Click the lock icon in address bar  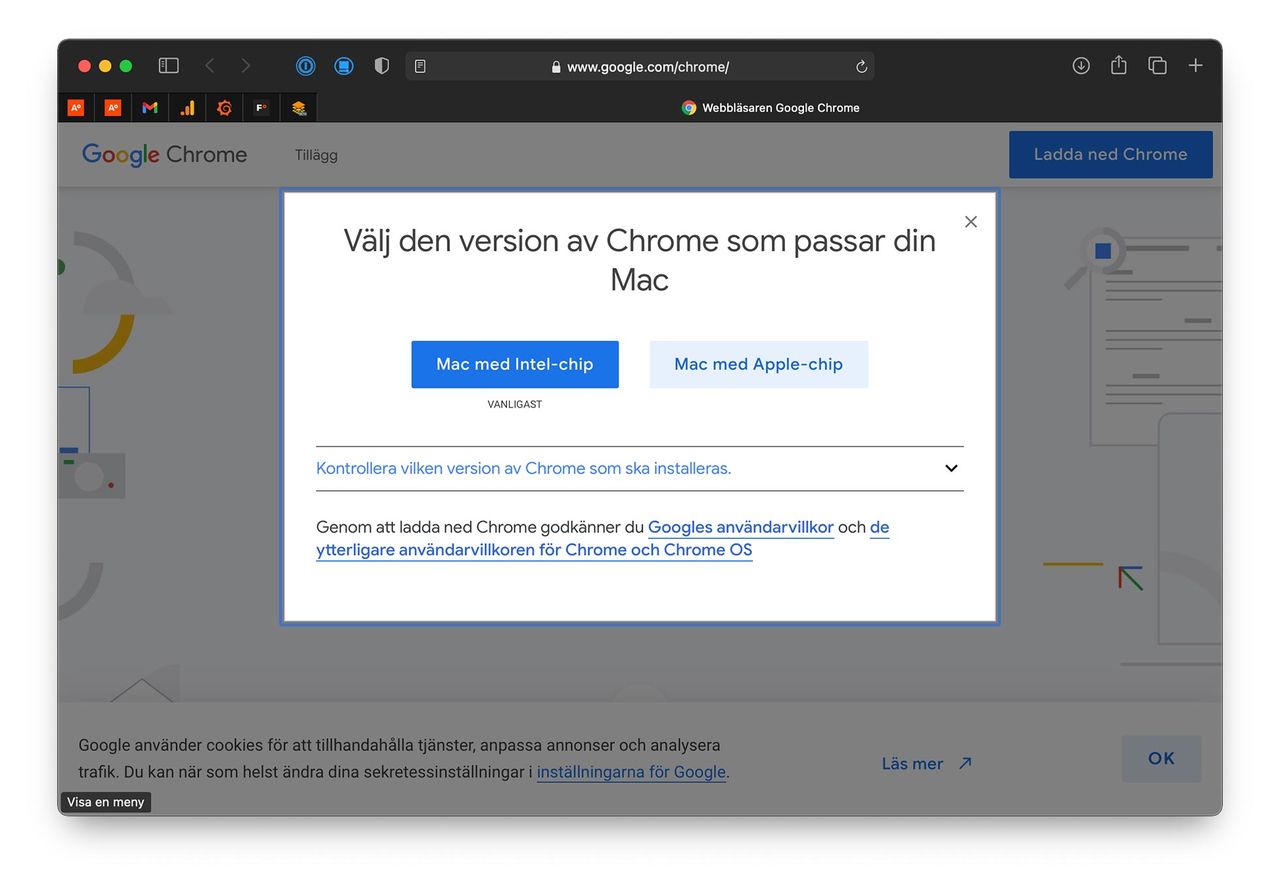556,67
